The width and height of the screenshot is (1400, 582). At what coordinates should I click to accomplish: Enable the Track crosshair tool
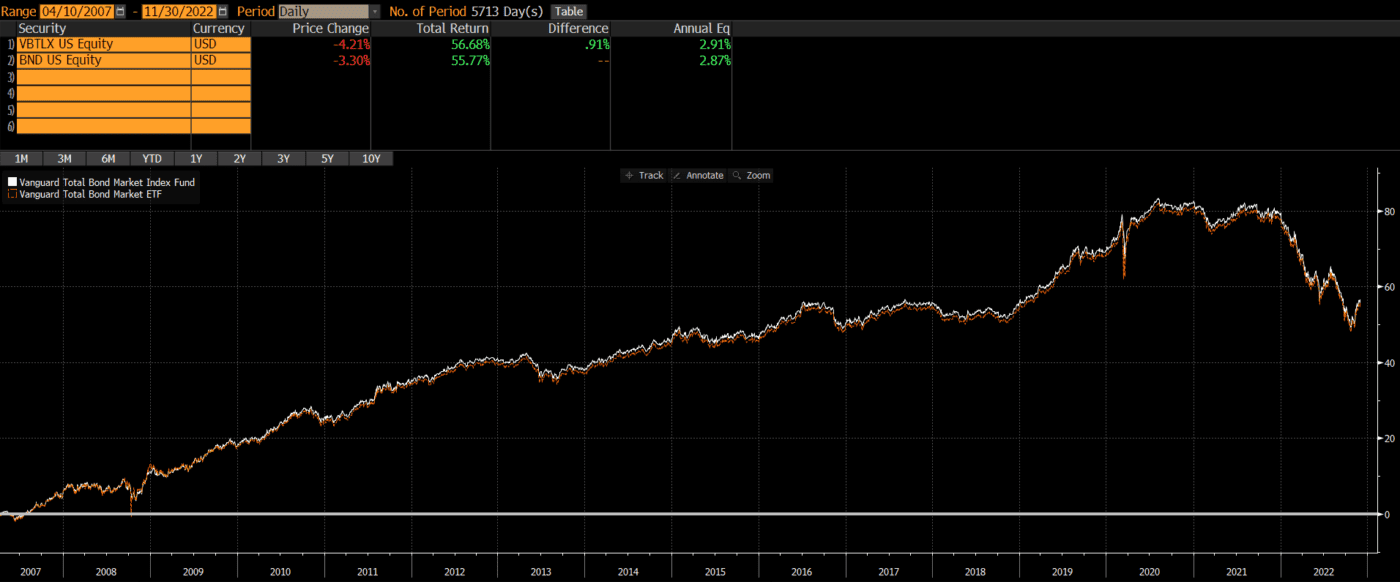[643, 175]
